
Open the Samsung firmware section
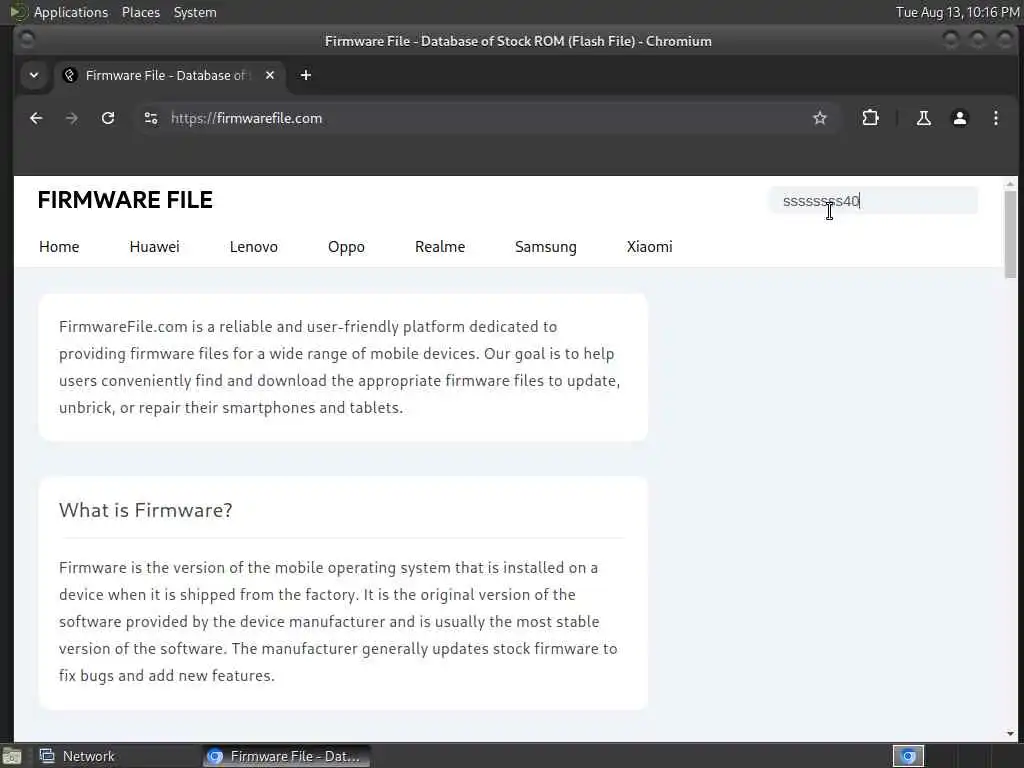(x=545, y=247)
